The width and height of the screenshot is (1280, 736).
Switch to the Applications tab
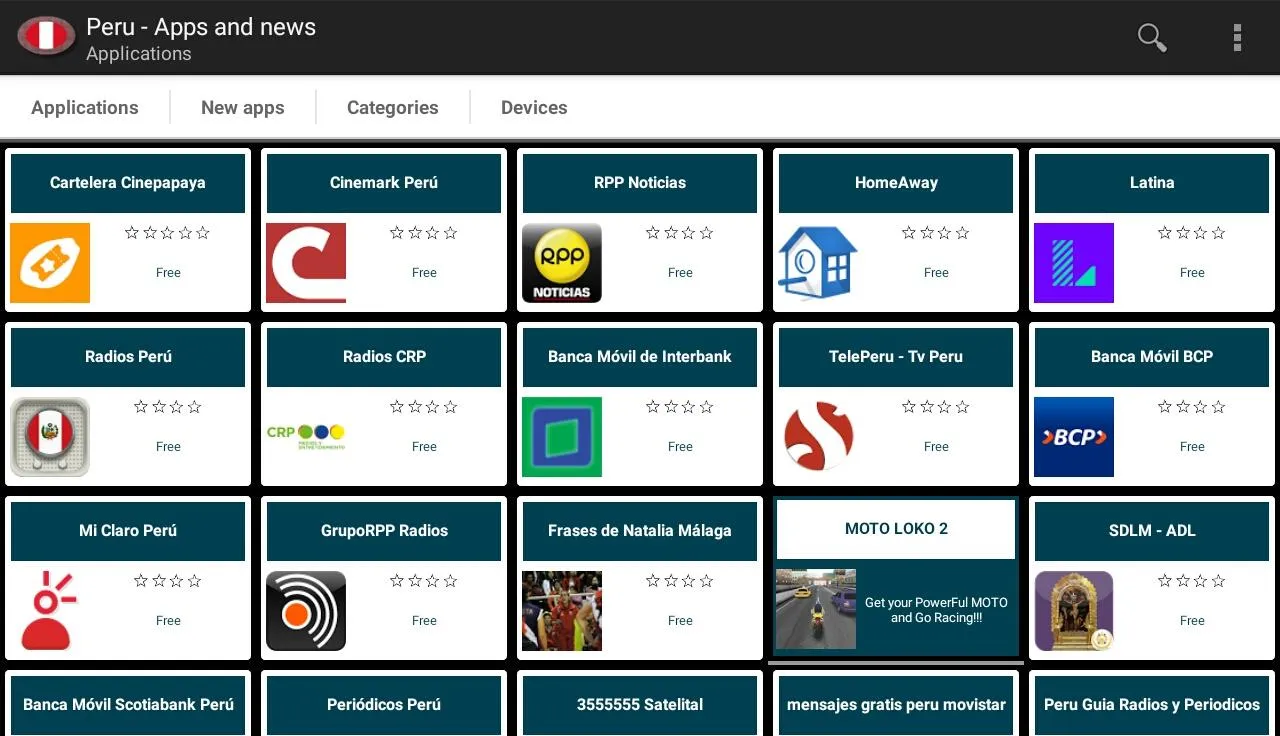pos(85,108)
